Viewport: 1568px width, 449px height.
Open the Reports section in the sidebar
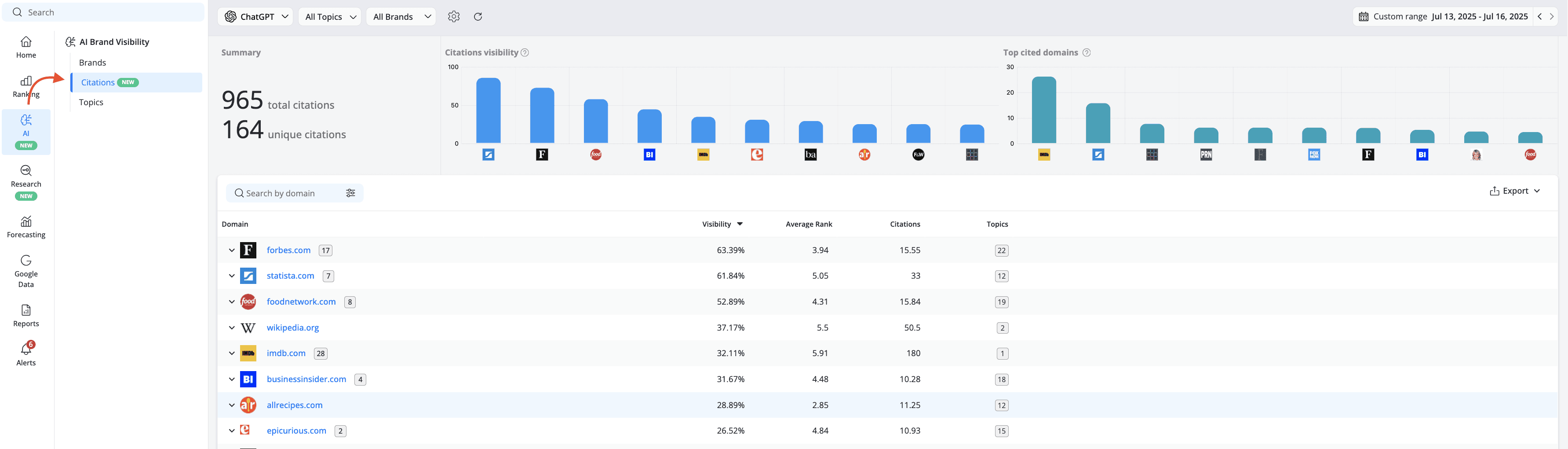pos(26,316)
